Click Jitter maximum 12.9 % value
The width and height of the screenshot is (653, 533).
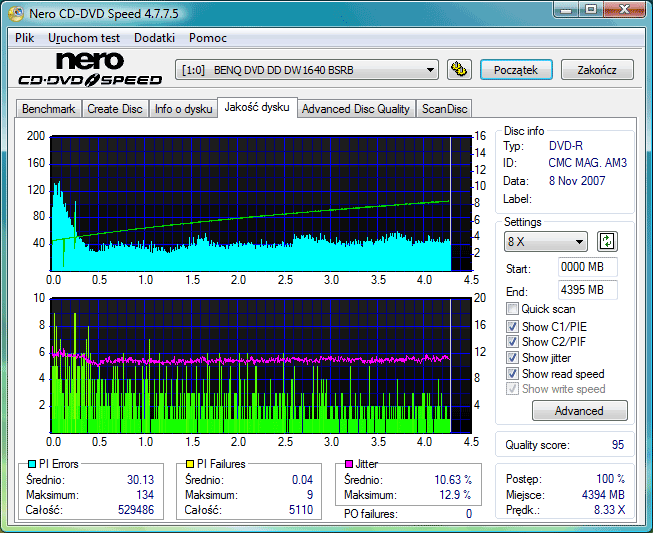[x=456, y=495]
